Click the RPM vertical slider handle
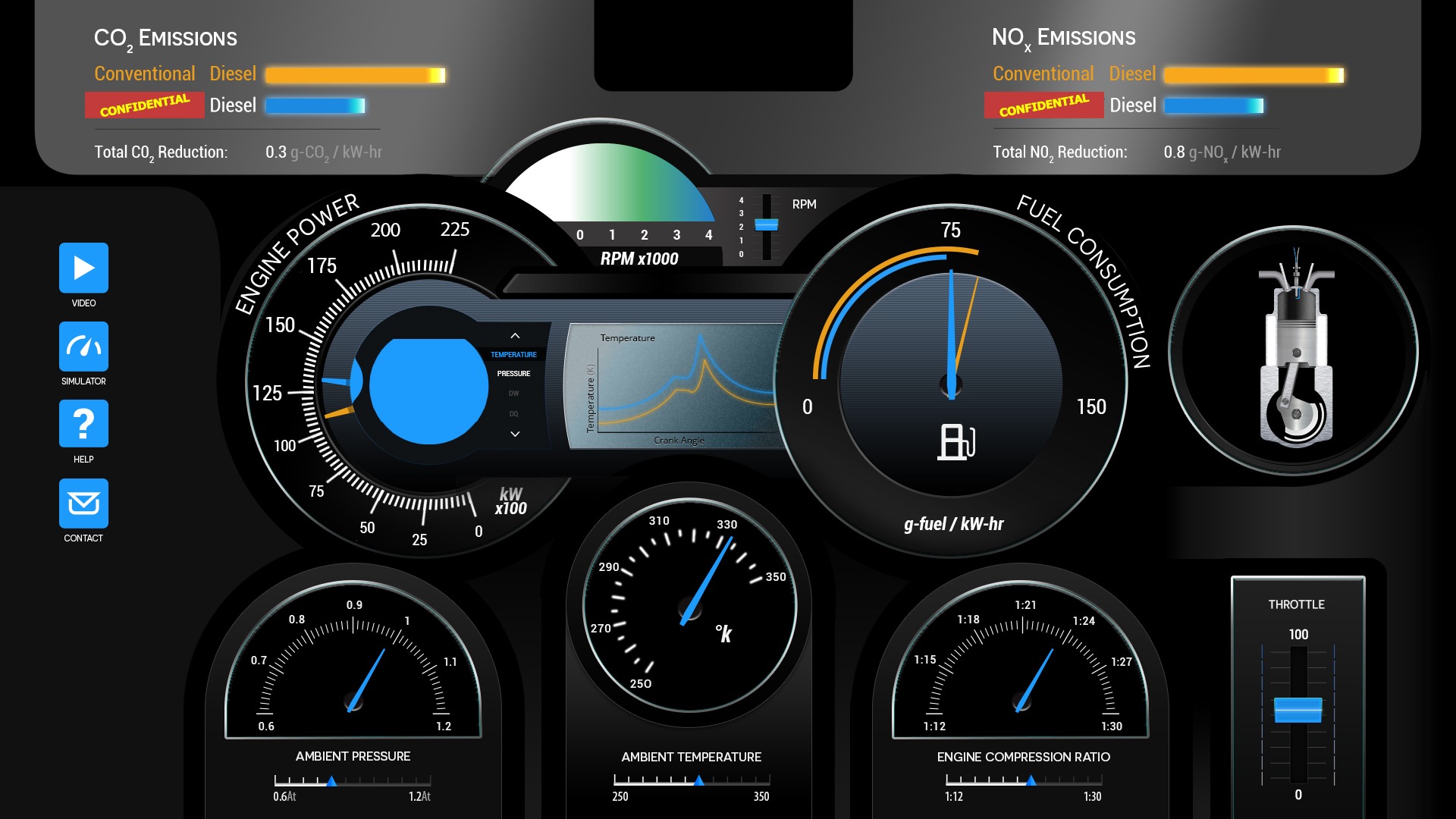Image resolution: width=1456 pixels, height=819 pixels. click(x=766, y=225)
